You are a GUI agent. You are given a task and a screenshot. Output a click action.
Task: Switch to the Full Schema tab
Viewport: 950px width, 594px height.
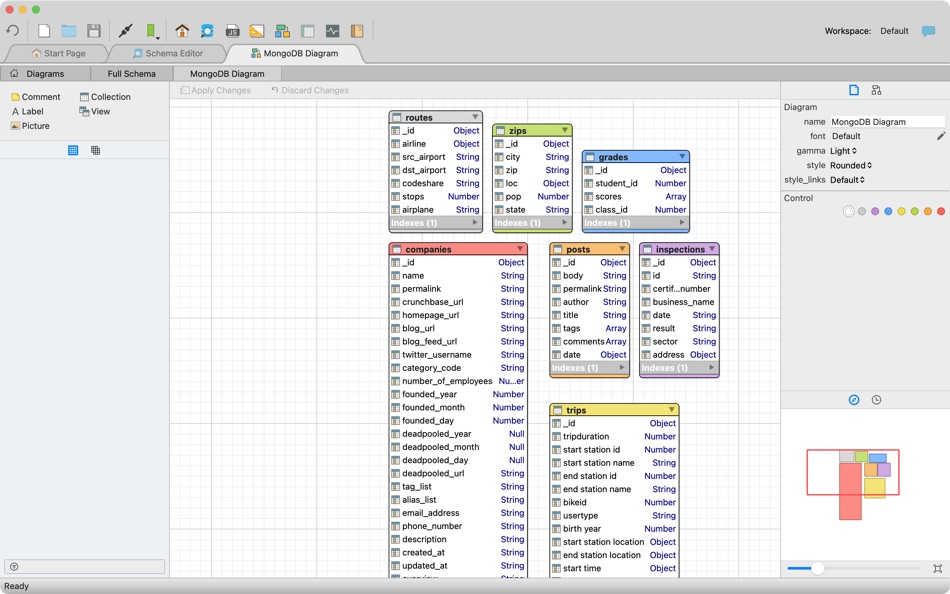pyautogui.click(x=130, y=73)
